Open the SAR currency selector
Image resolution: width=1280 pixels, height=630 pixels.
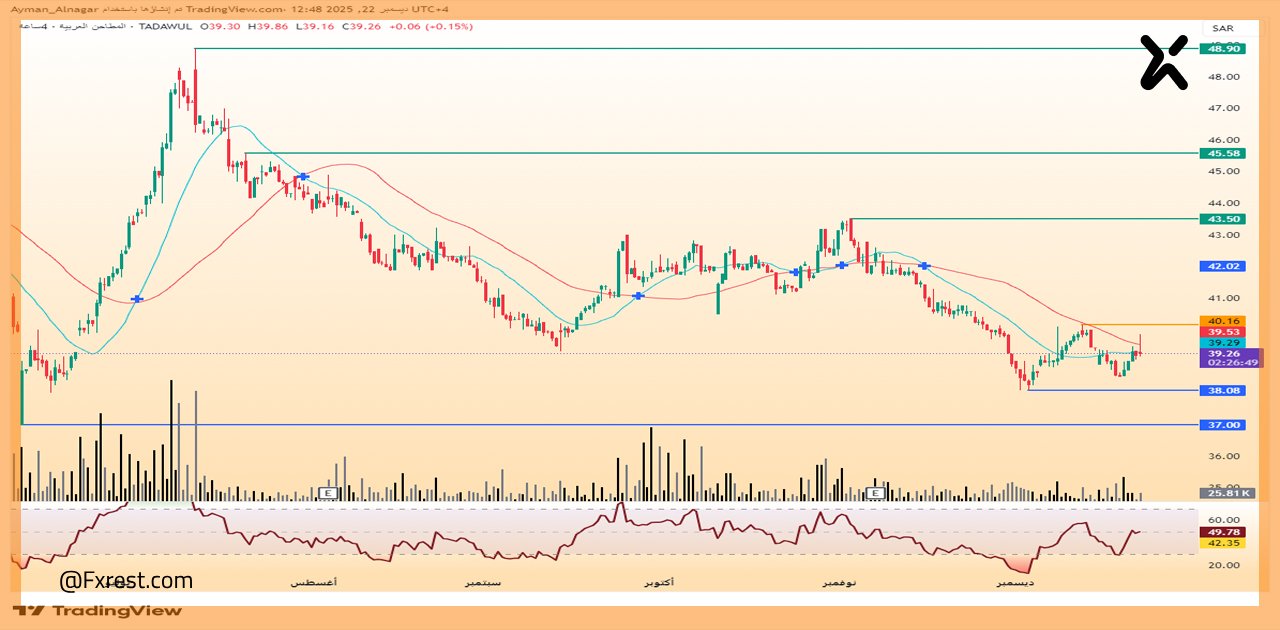coord(1222,28)
